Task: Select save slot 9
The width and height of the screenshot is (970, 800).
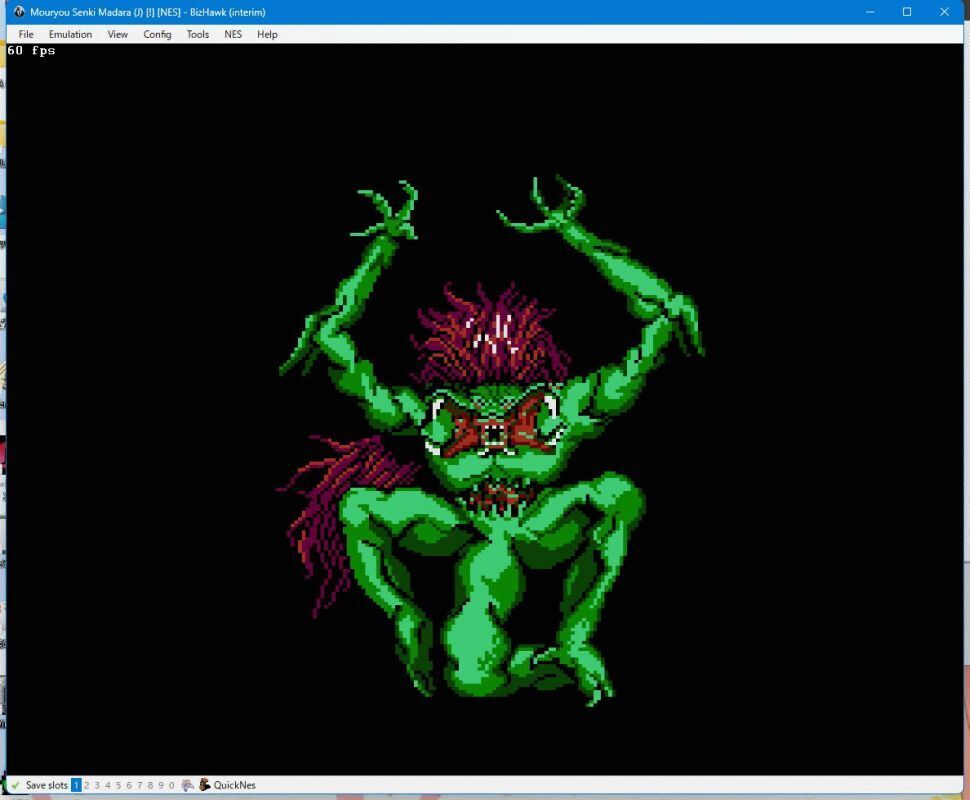Action: 161,785
